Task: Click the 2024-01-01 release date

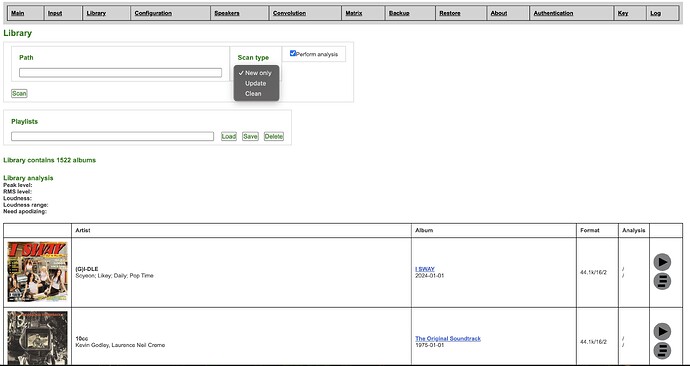Action: 429,275
